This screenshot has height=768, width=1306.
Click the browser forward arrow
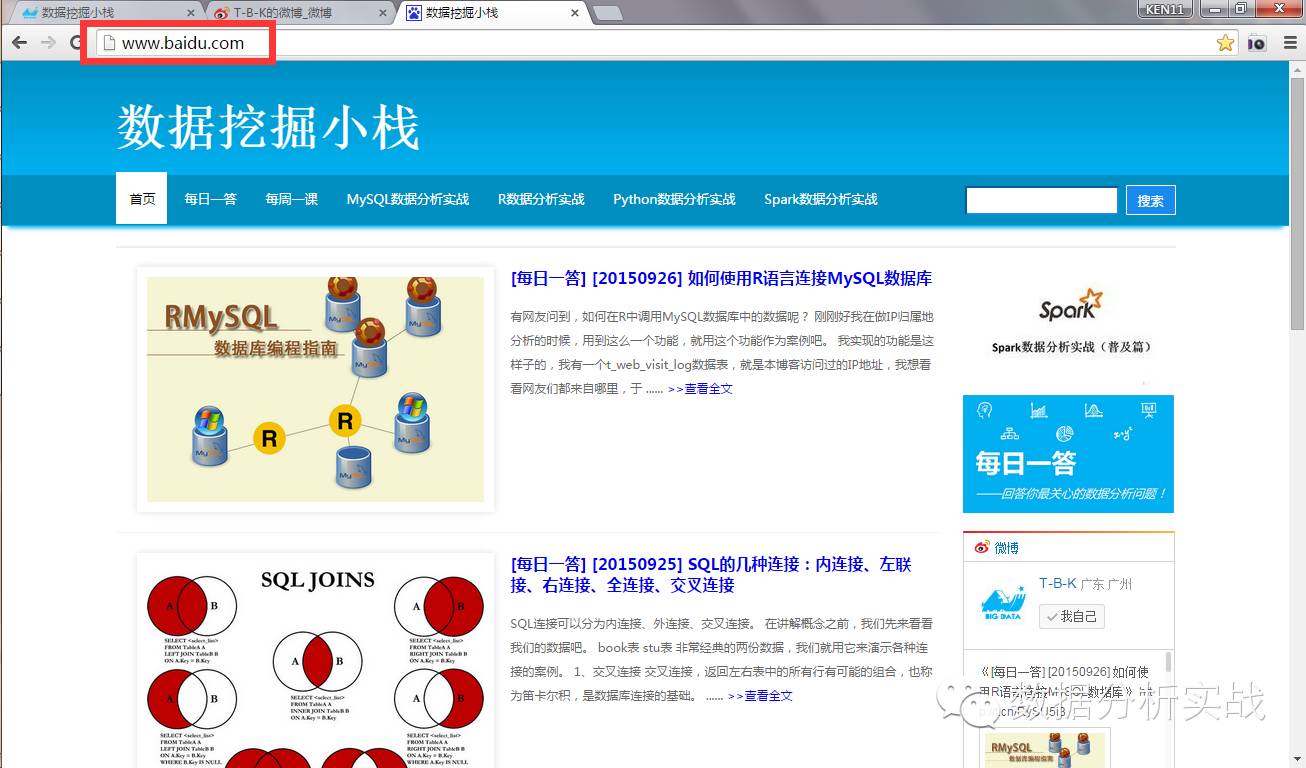coord(48,43)
